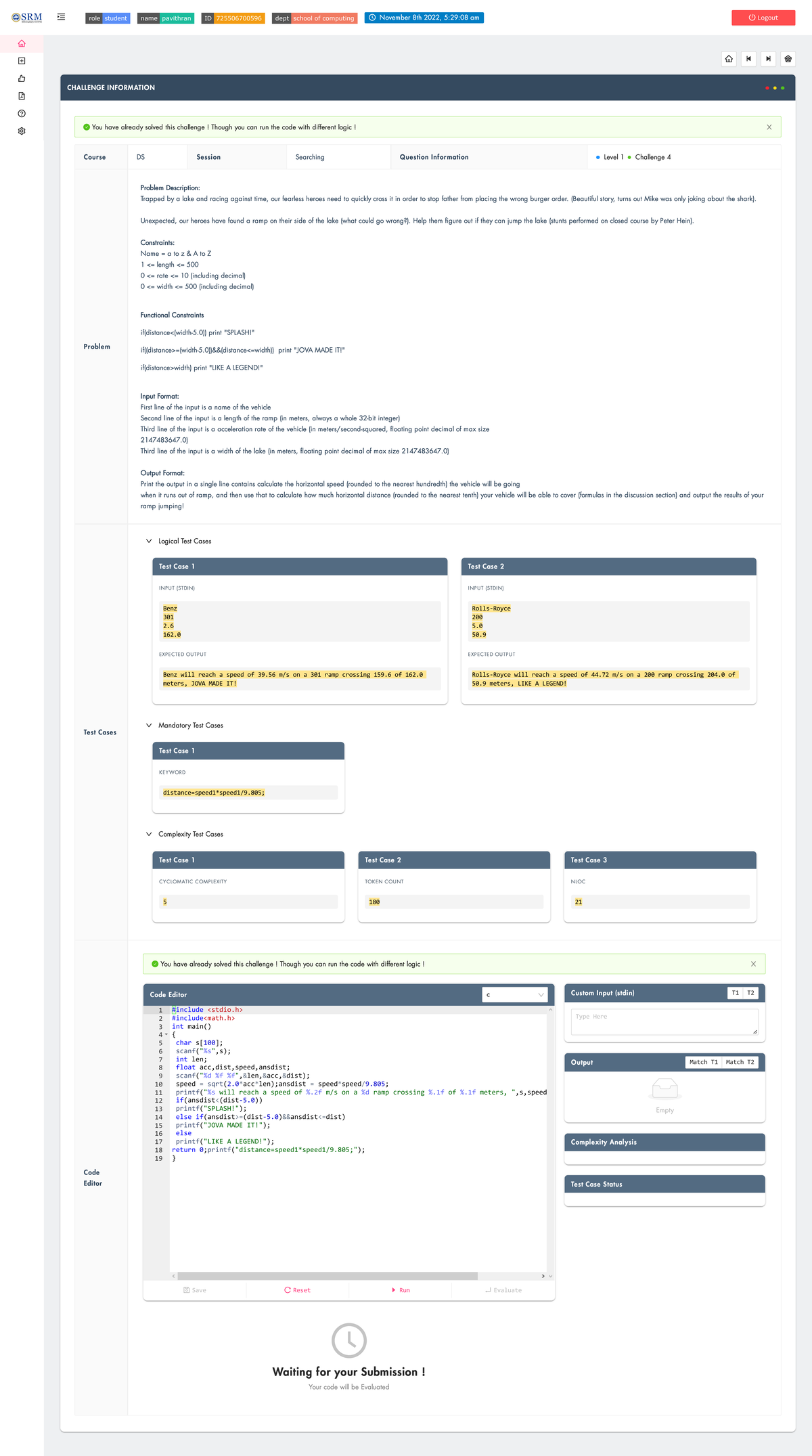812x1456 pixels.
Task: Select T1 for custom input
Action: [735, 993]
